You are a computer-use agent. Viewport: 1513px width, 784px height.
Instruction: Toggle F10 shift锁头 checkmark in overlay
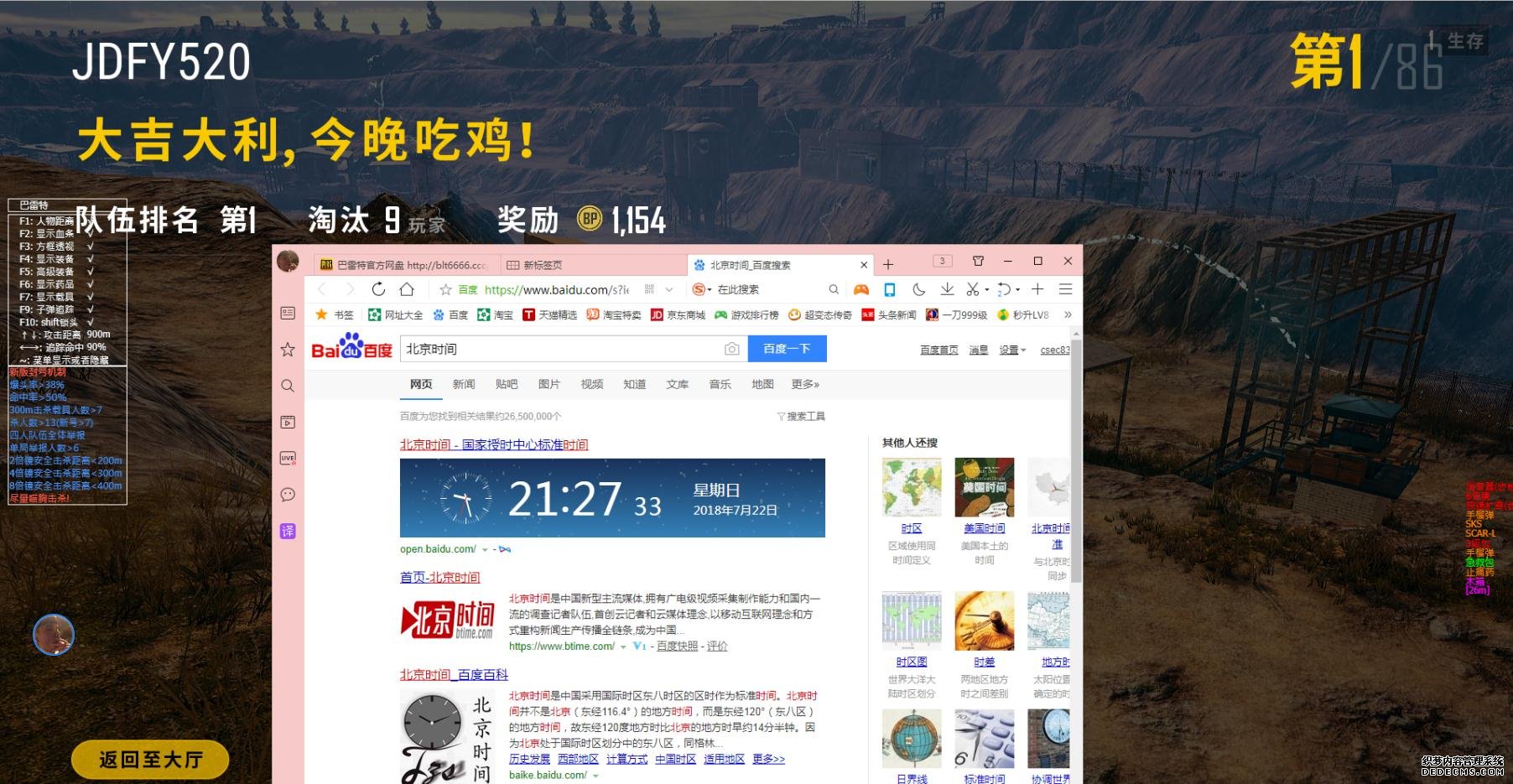point(91,322)
